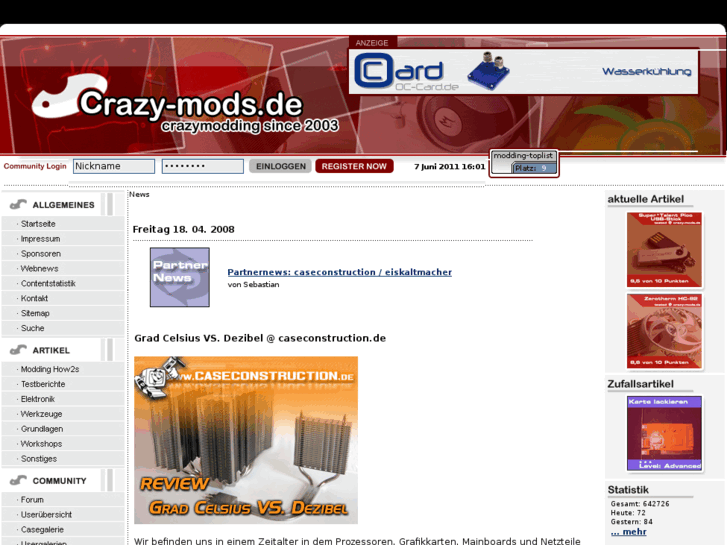Click the Nickname input field
Image resolution: width=727 pixels, height=545 pixels.
114,166
